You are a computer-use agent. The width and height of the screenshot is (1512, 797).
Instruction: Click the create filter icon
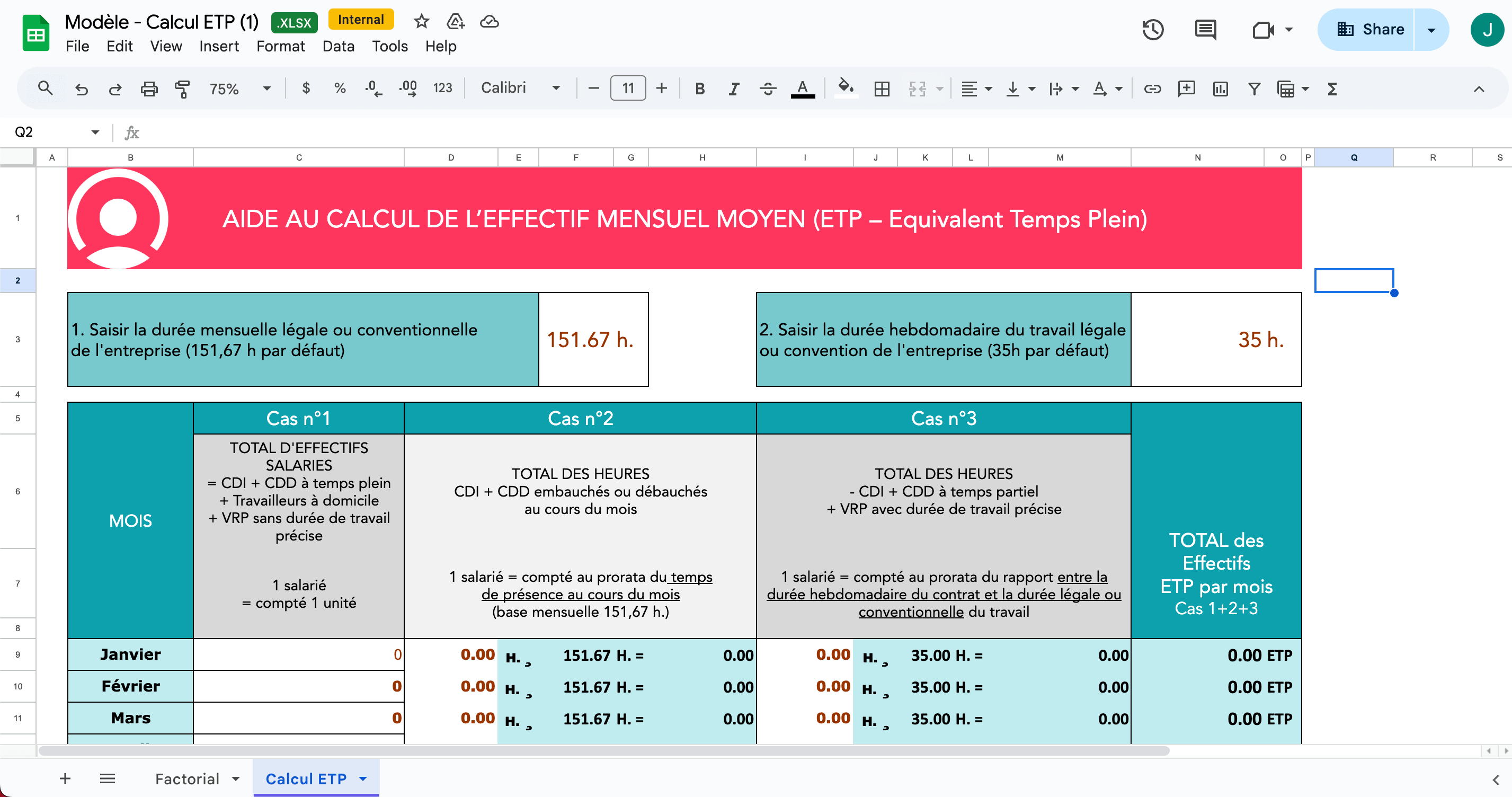point(1254,88)
